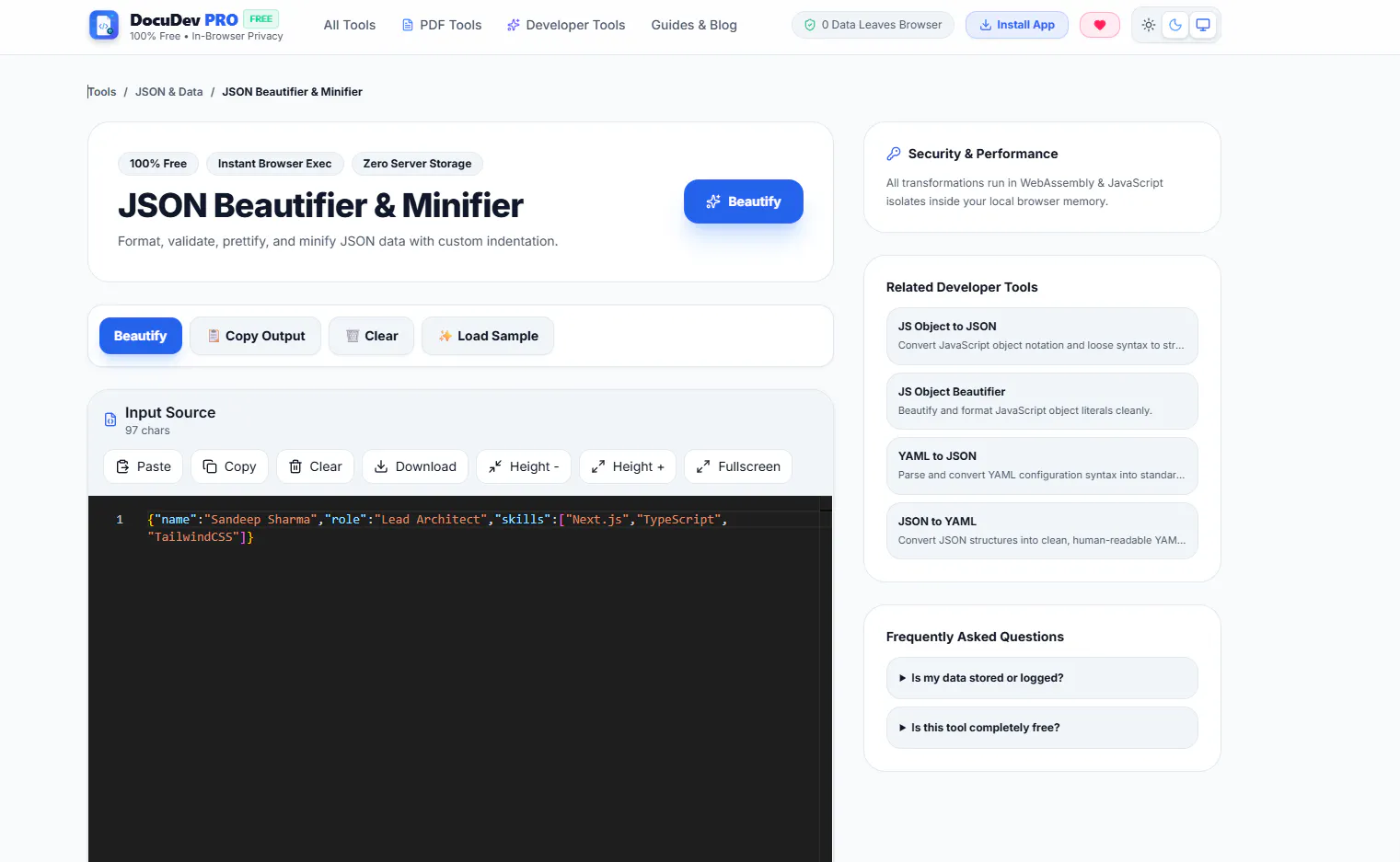Clear the Input Source editor
This screenshot has height=862, width=1400.
(316, 466)
